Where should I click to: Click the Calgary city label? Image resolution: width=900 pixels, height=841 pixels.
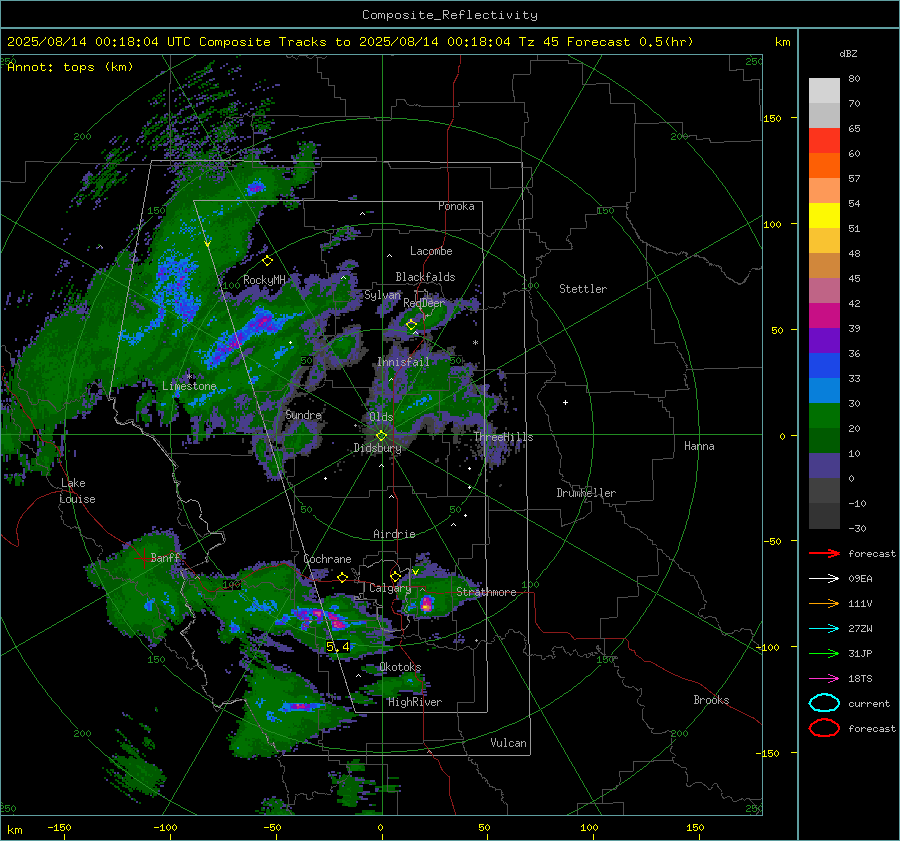tap(390, 588)
